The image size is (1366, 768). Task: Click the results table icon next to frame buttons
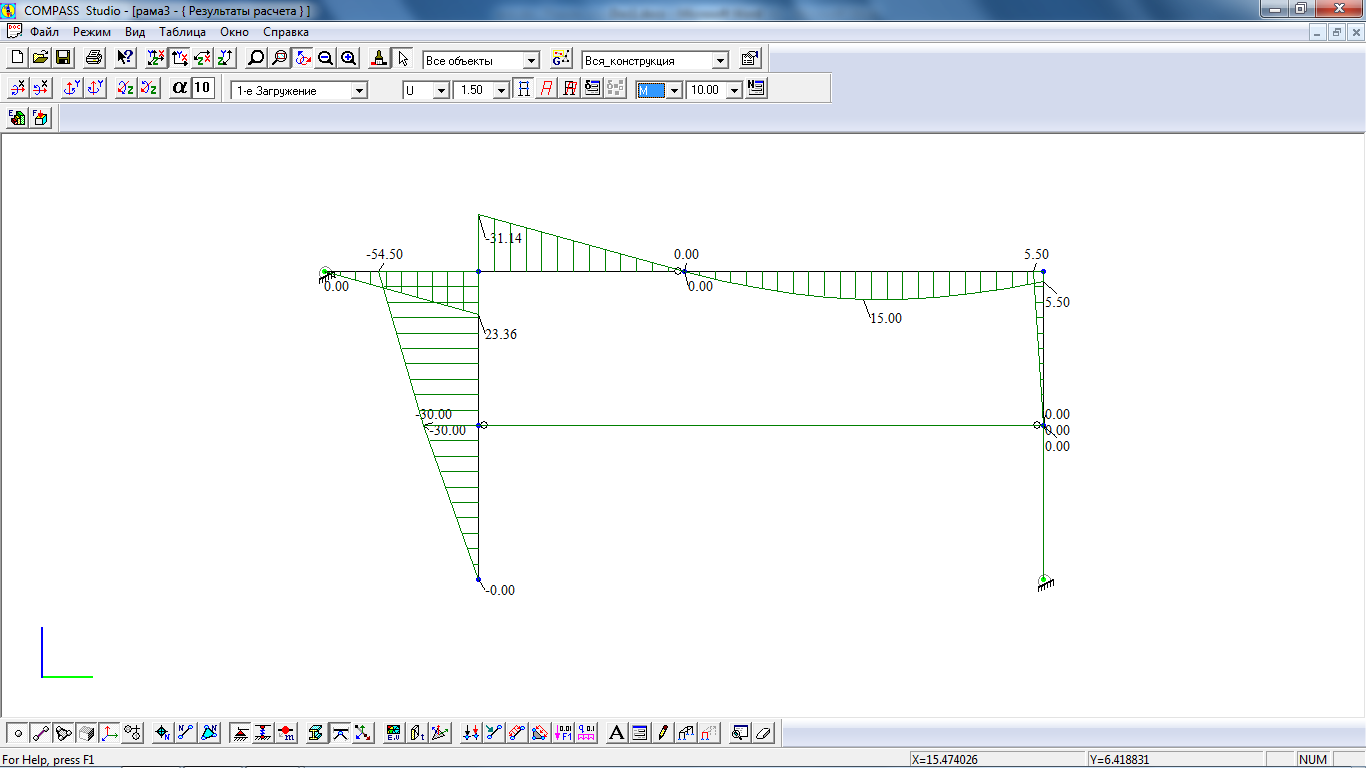tap(592, 88)
